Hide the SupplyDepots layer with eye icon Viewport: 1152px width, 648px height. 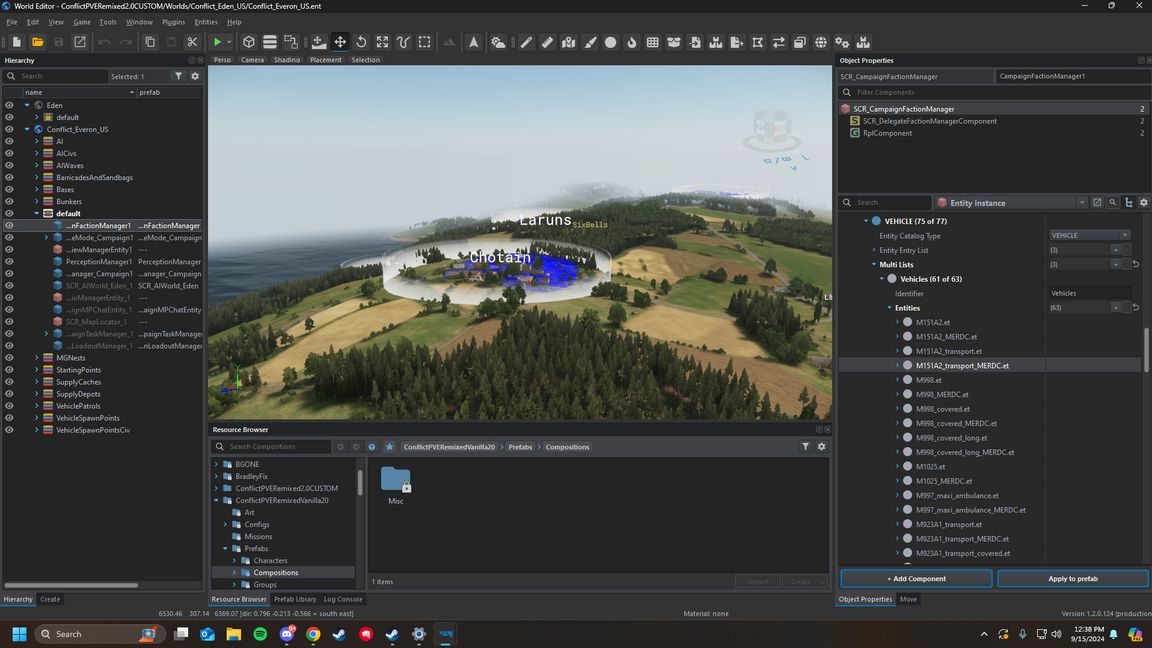pos(9,394)
